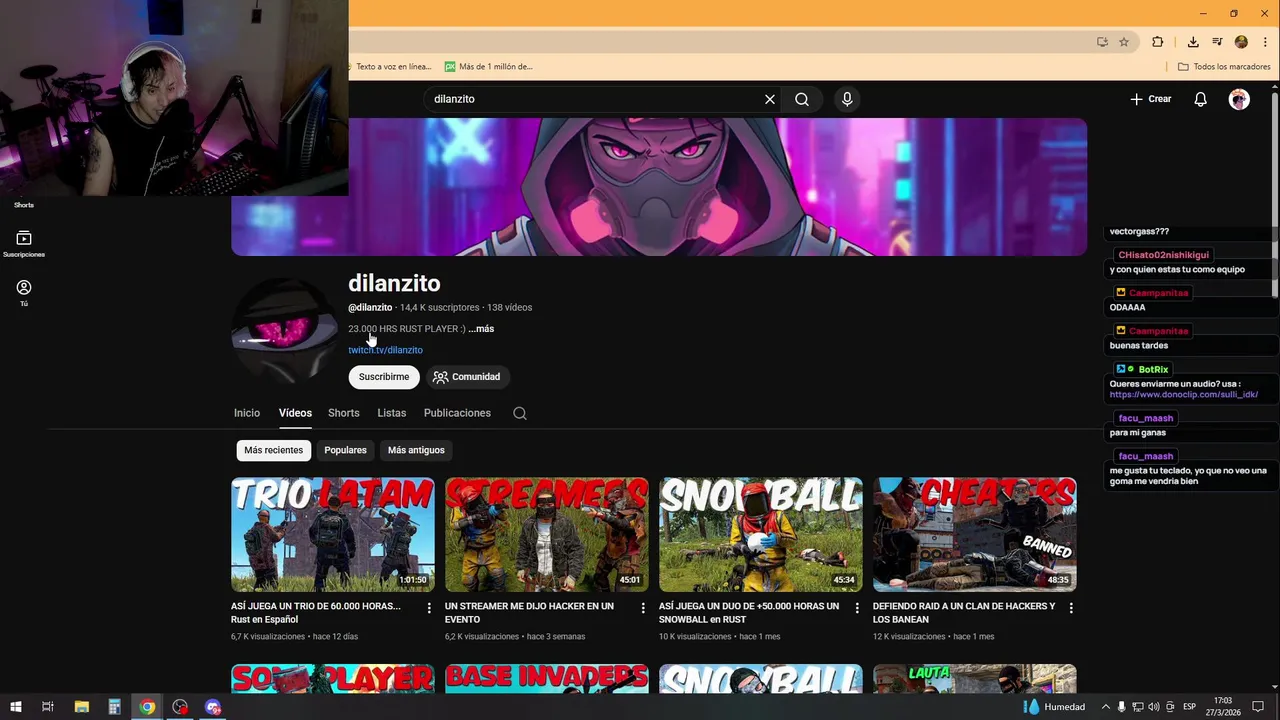Open the TRIO LATAM video thumbnail
This screenshot has height=720, width=1280.
(x=333, y=534)
